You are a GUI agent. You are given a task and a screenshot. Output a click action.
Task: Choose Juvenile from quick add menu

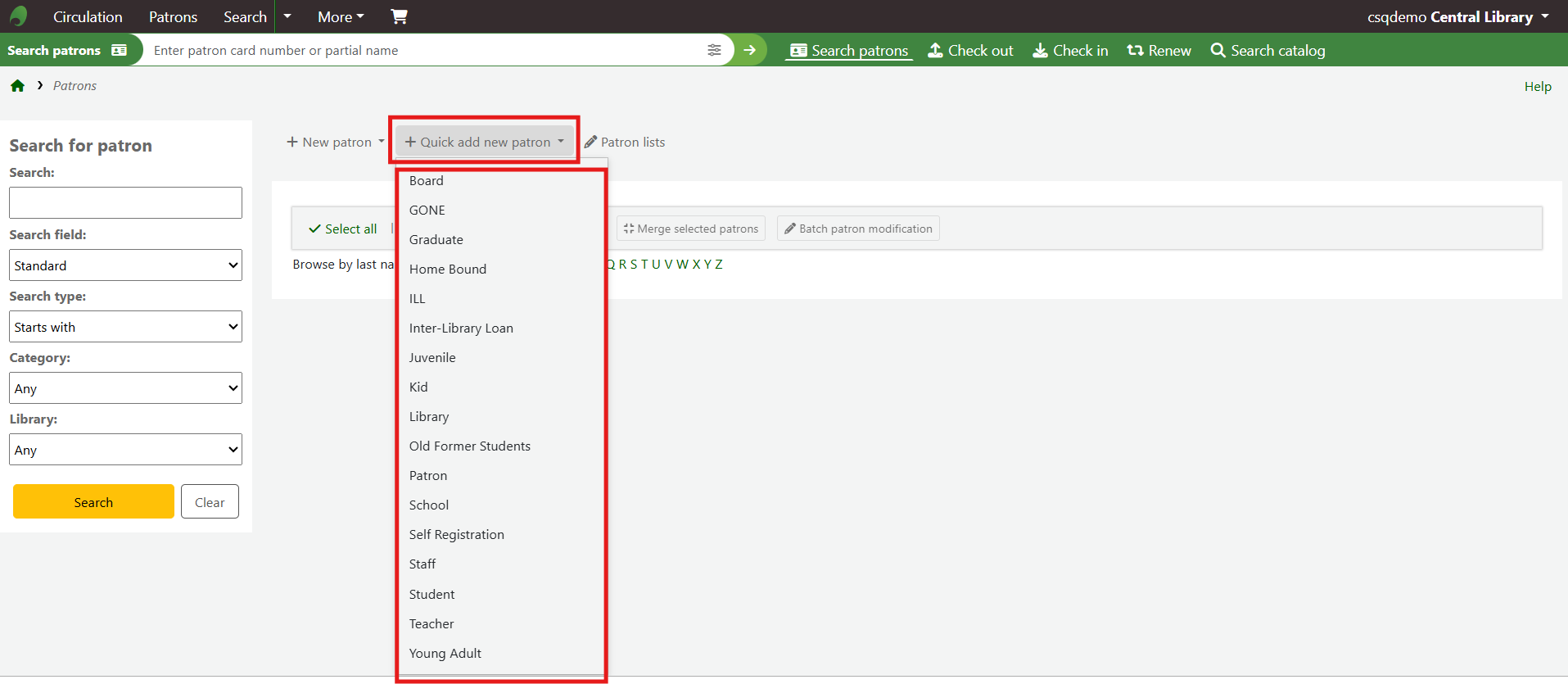click(432, 358)
